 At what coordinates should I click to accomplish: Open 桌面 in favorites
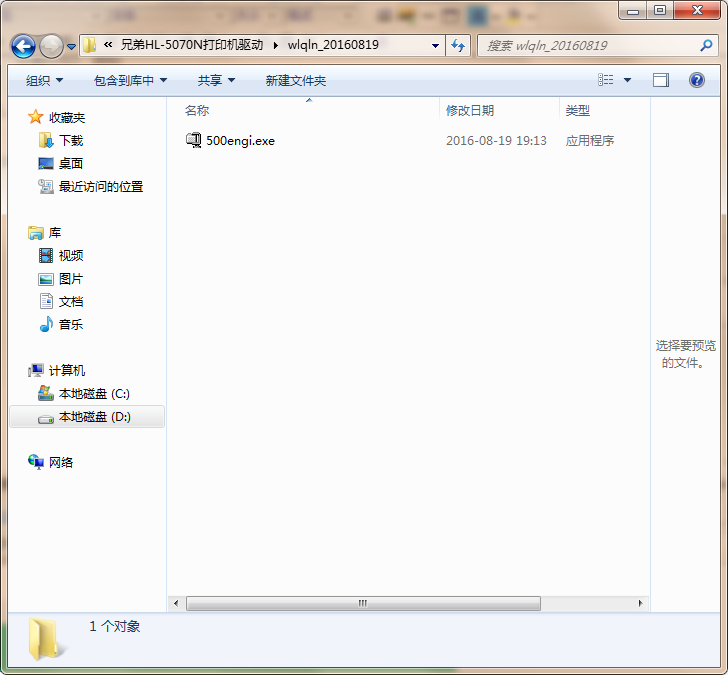tap(71, 163)
